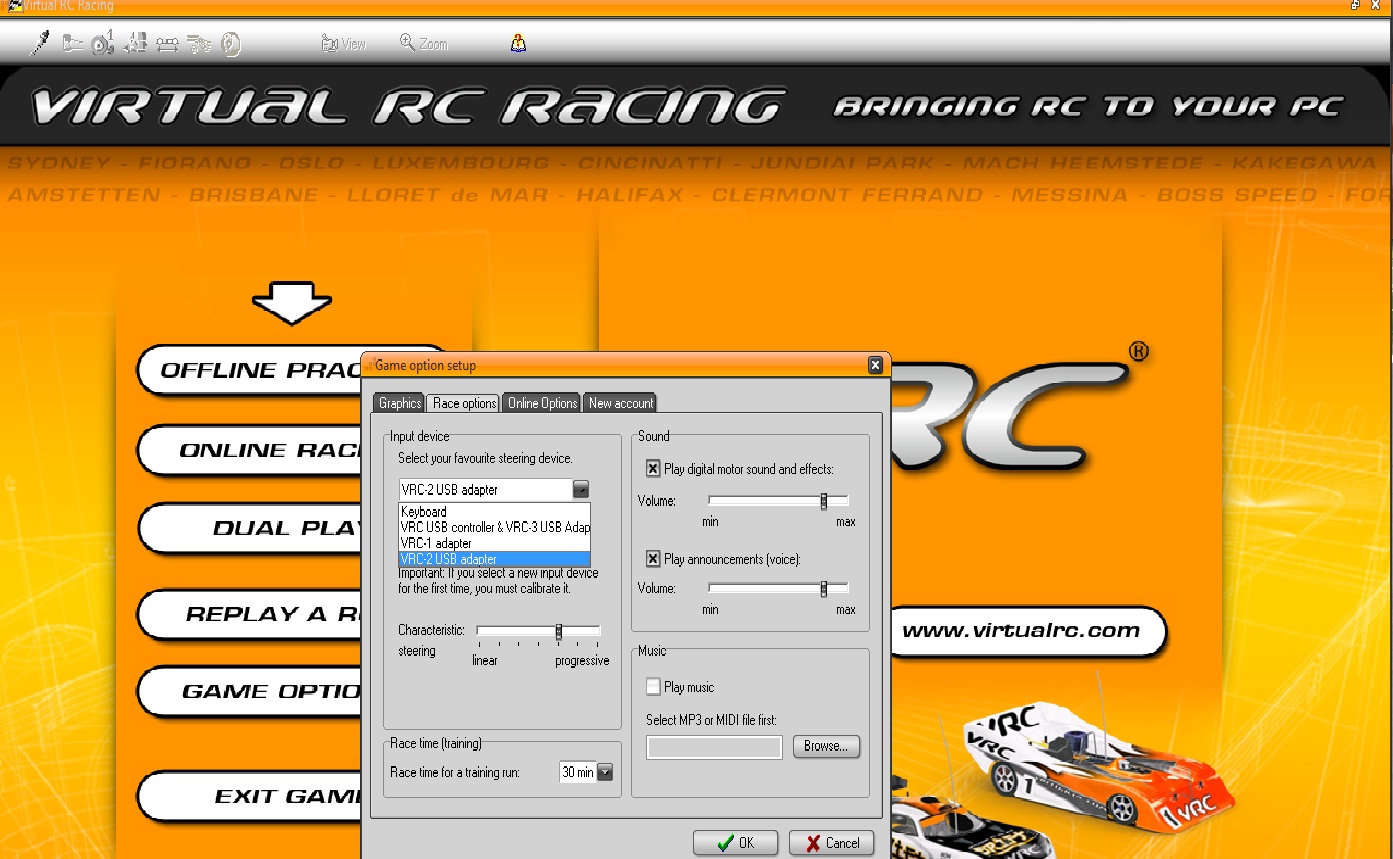Click the Replay a Race menu button
This screenshot has height=859, width=1393.
(x=250, y=614)
